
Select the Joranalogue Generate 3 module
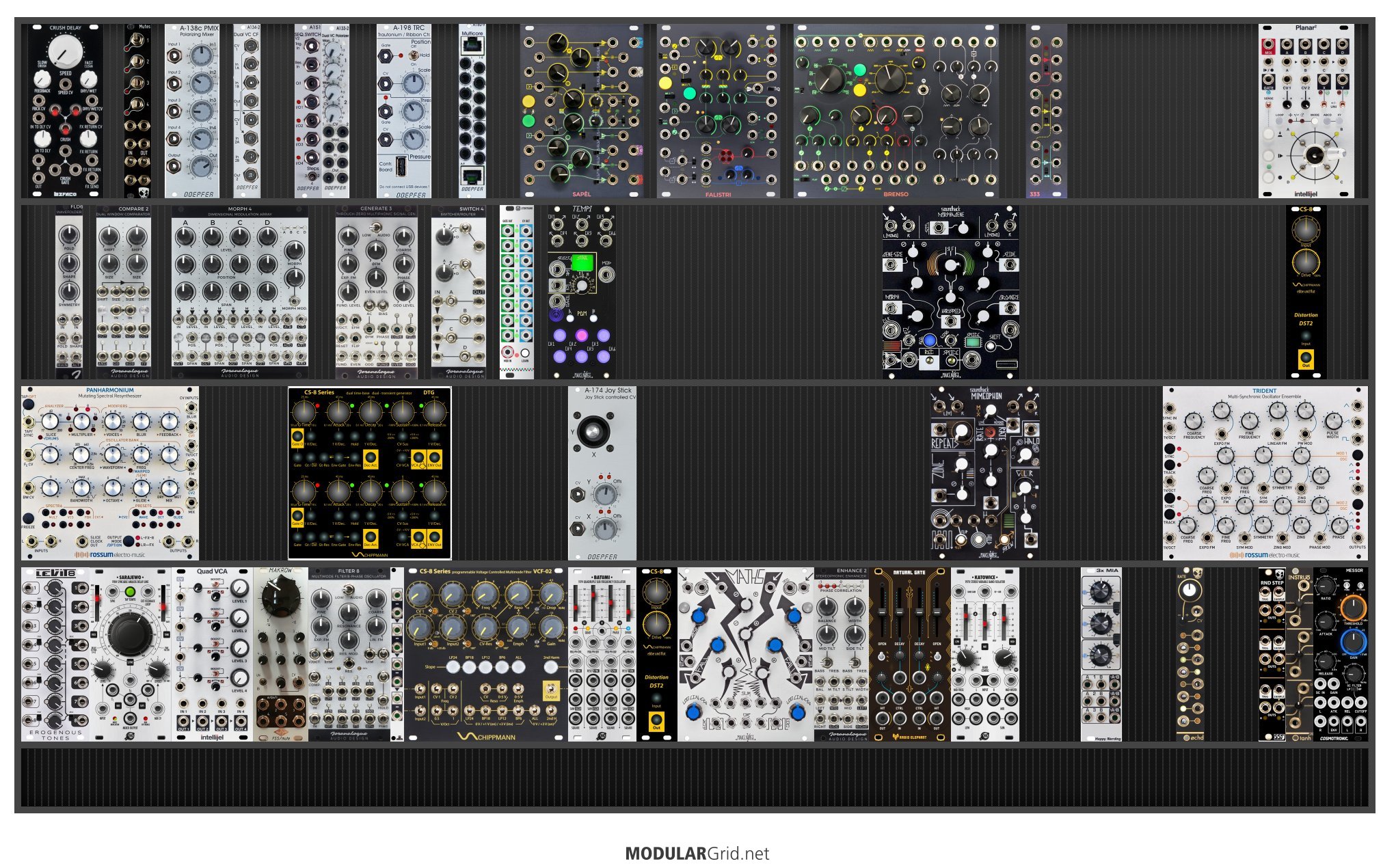tap(377, 292)
